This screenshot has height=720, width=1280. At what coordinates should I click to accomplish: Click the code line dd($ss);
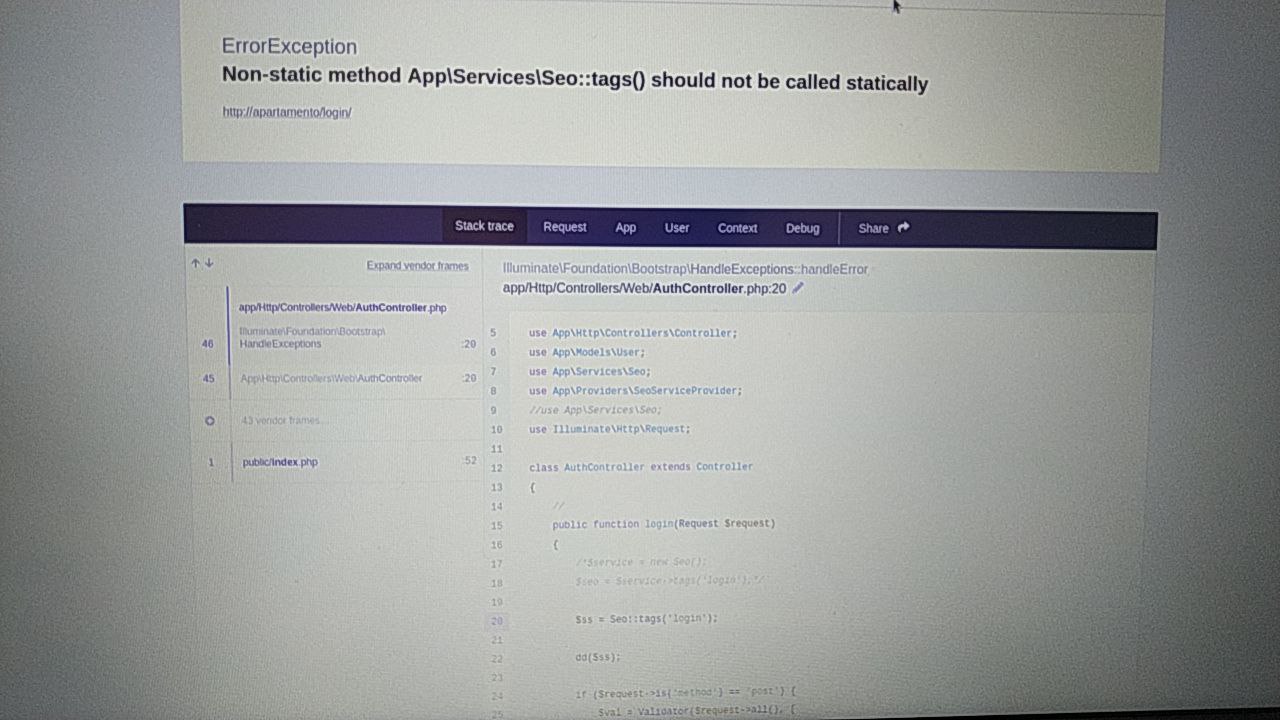(x=597, y=658)
